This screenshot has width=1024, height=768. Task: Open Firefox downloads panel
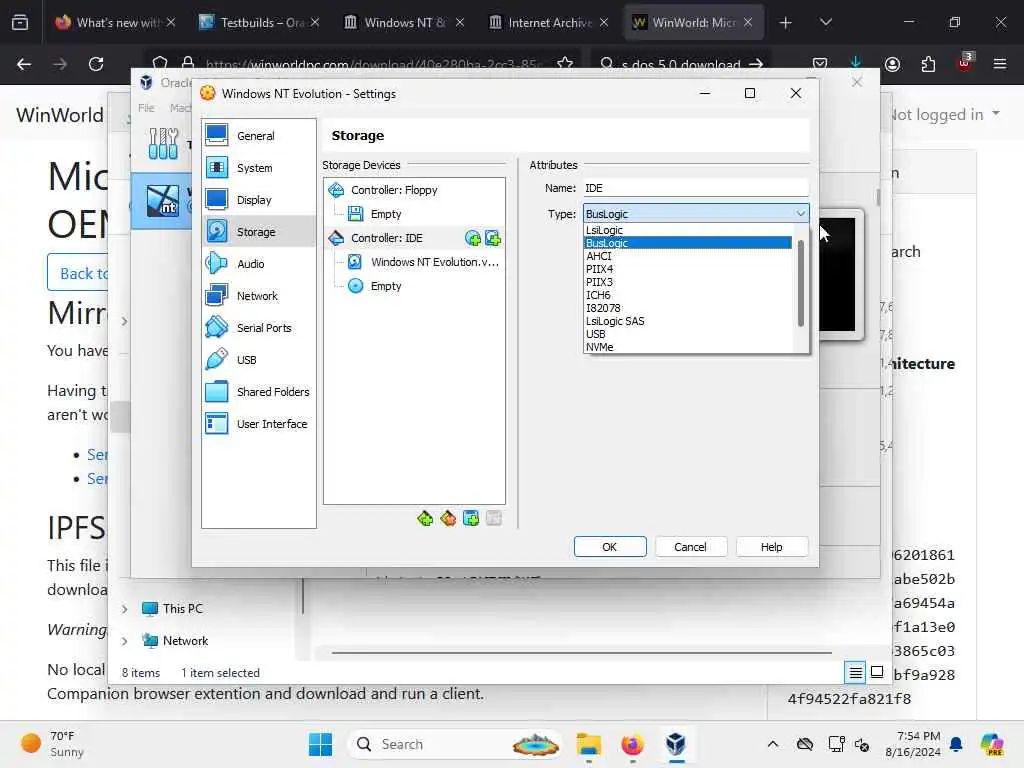click(x=856, y=63)
